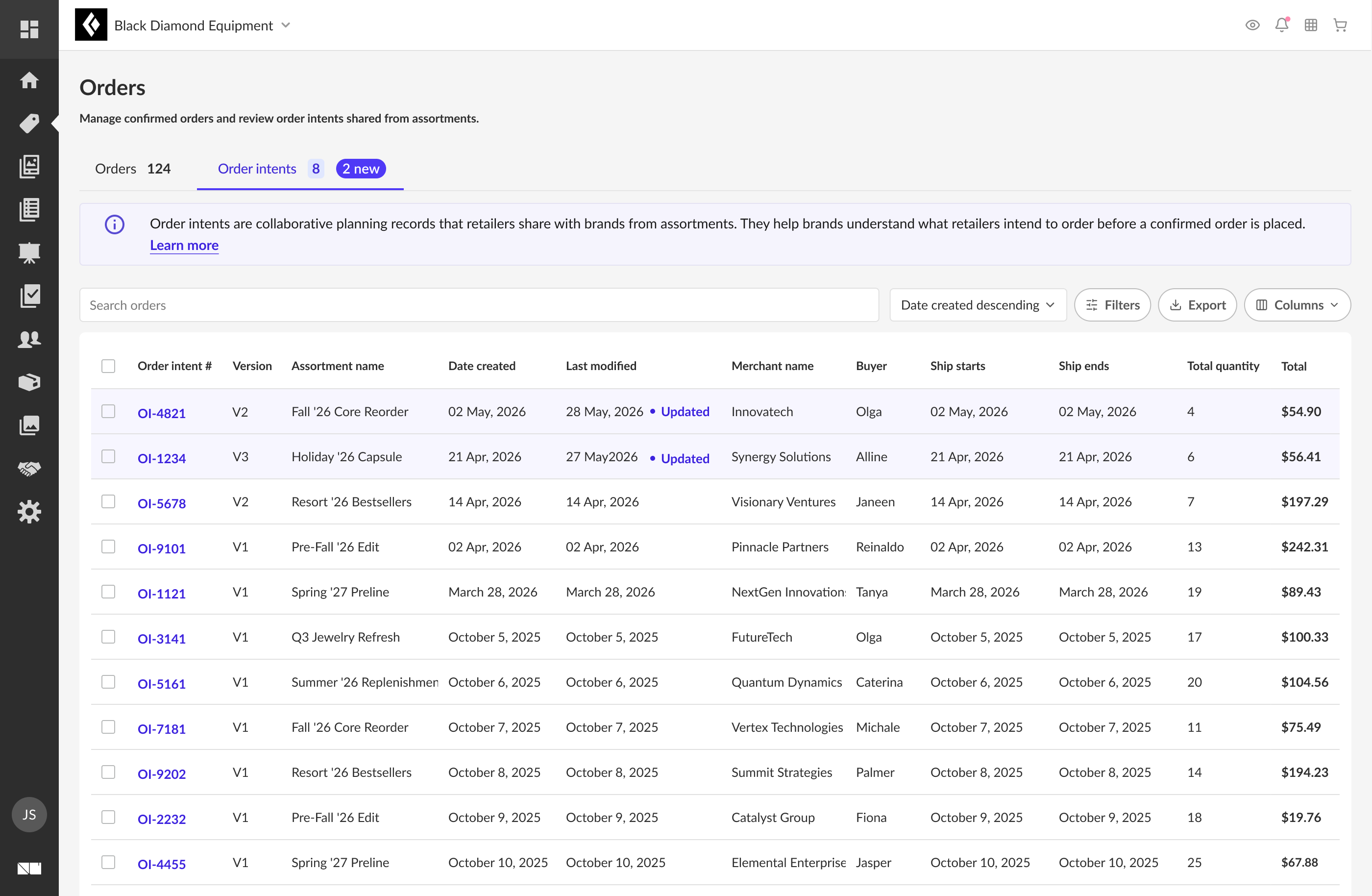1372x896 pixels.
Task: Open order intent OI-5161
Action: coord(161,684)
